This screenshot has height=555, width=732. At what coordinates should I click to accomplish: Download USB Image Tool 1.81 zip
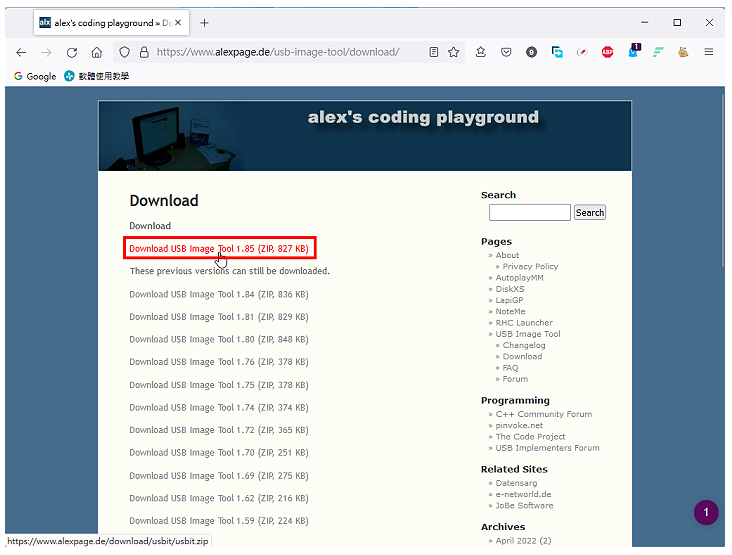coord(219,316)
